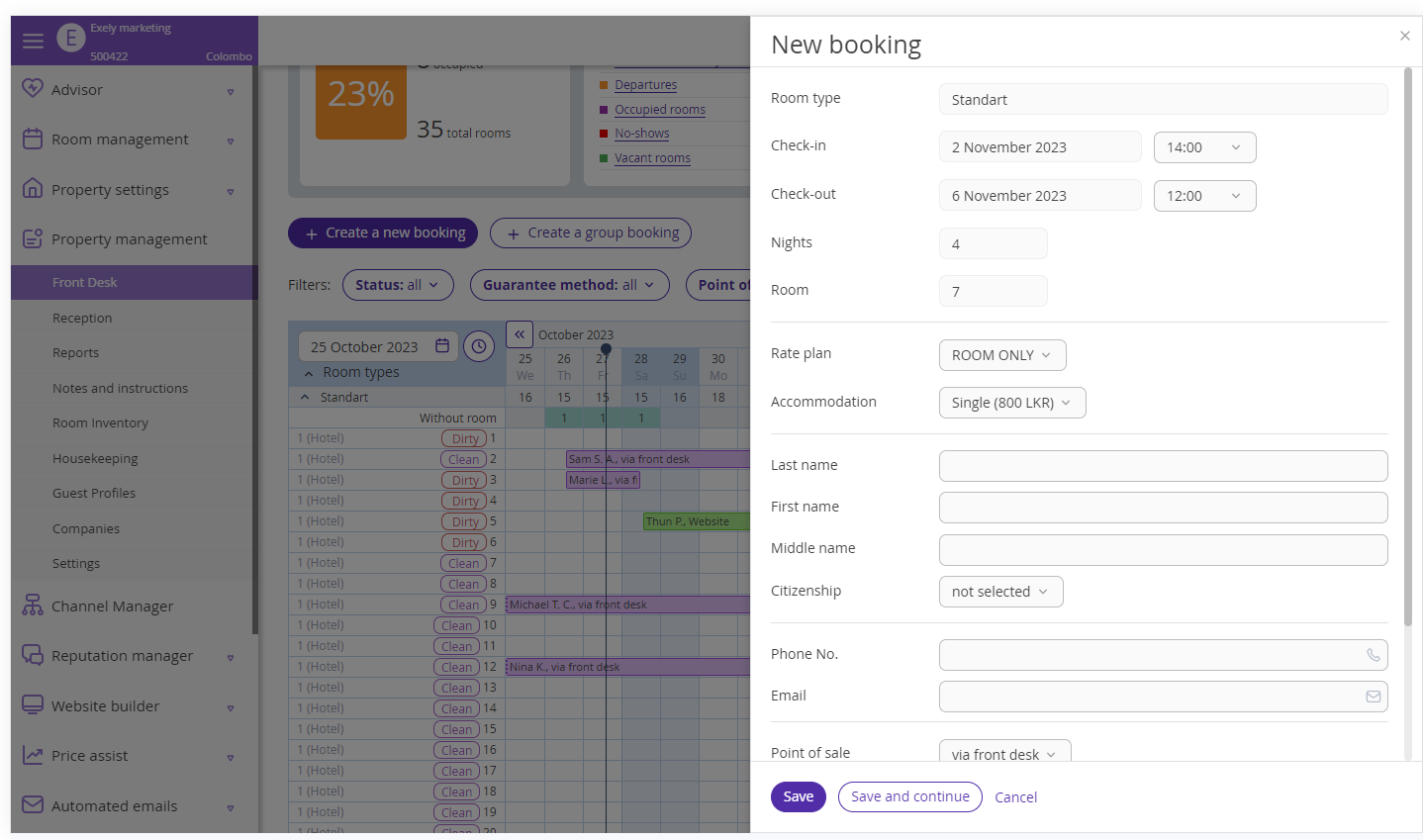Click the Cancel link

[1015, 797]
